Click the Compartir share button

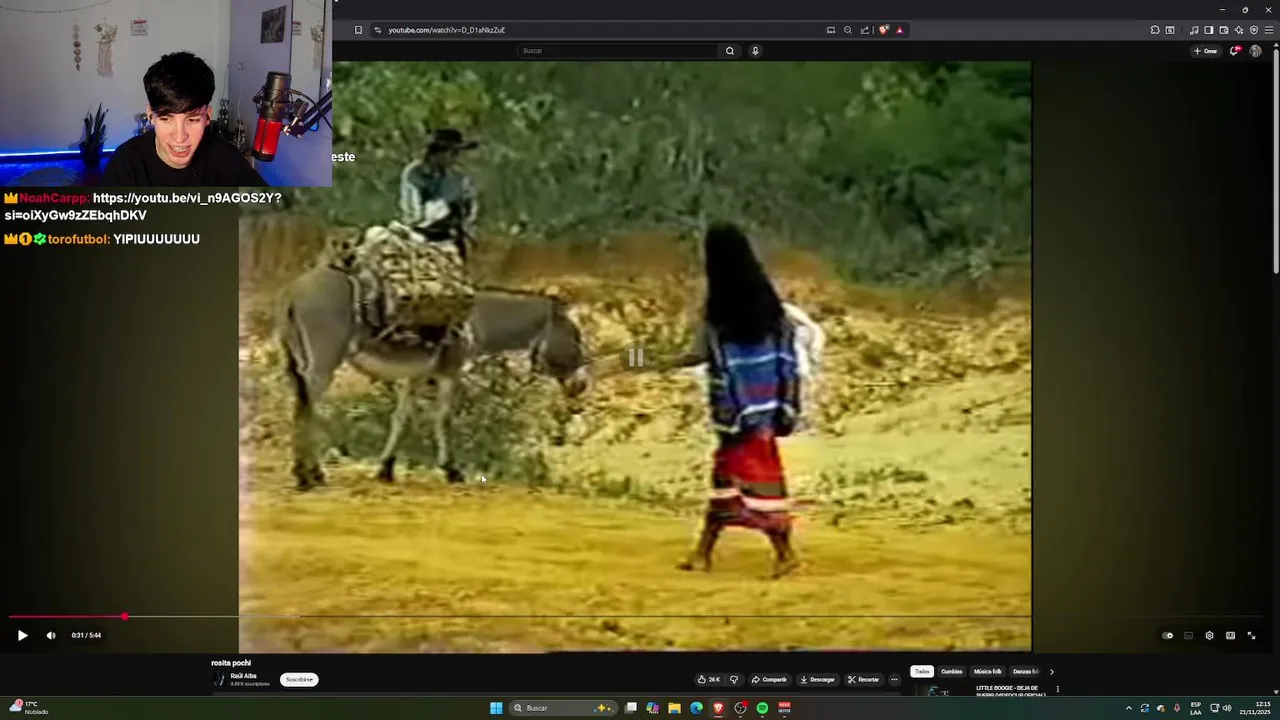(x=769, y=679)
